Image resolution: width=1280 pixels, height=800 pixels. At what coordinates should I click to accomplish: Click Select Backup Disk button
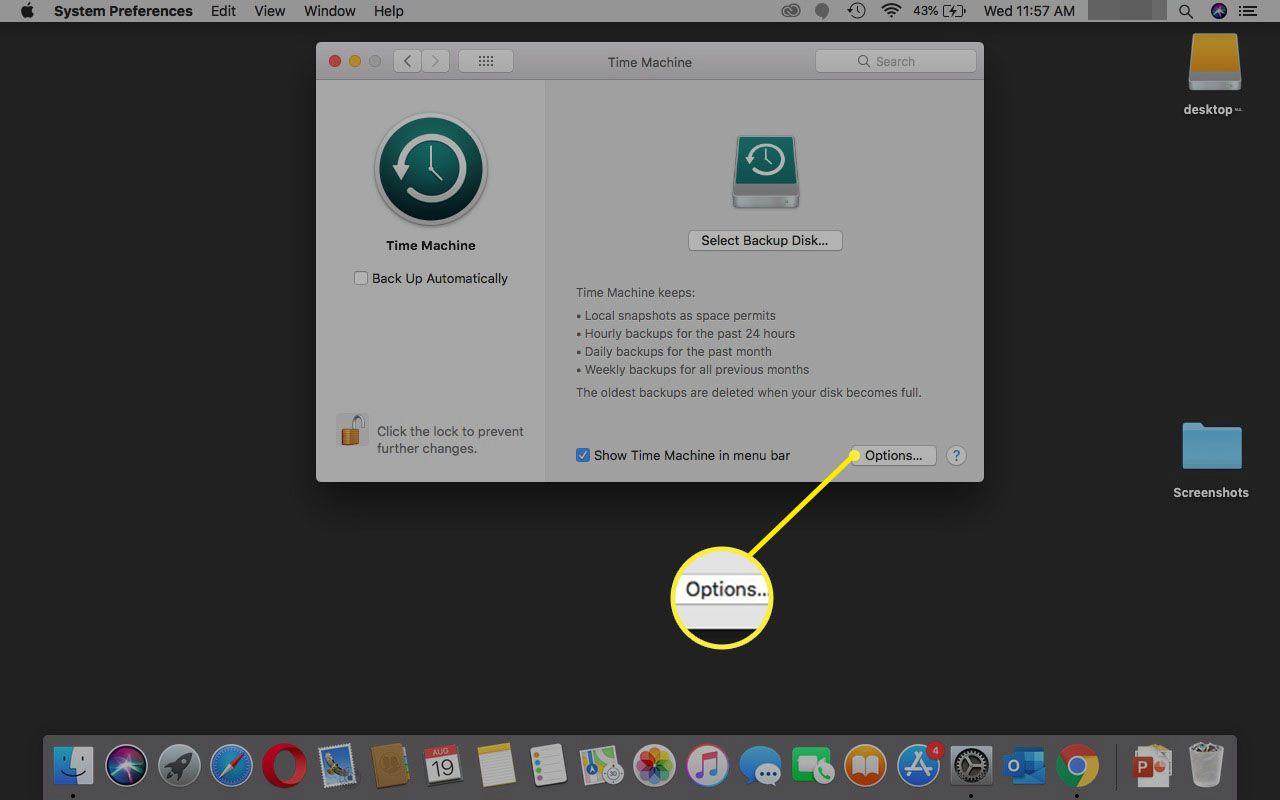coord(765,240)
